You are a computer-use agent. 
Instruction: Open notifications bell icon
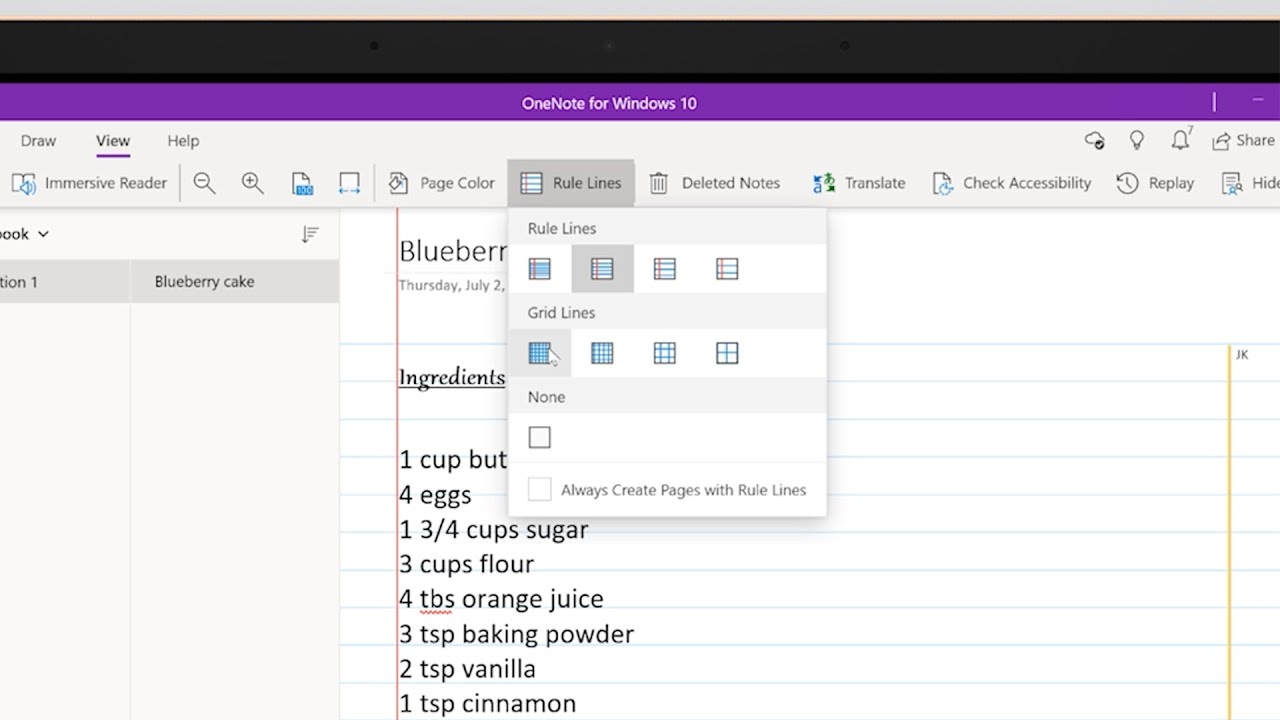[1181, 140]
